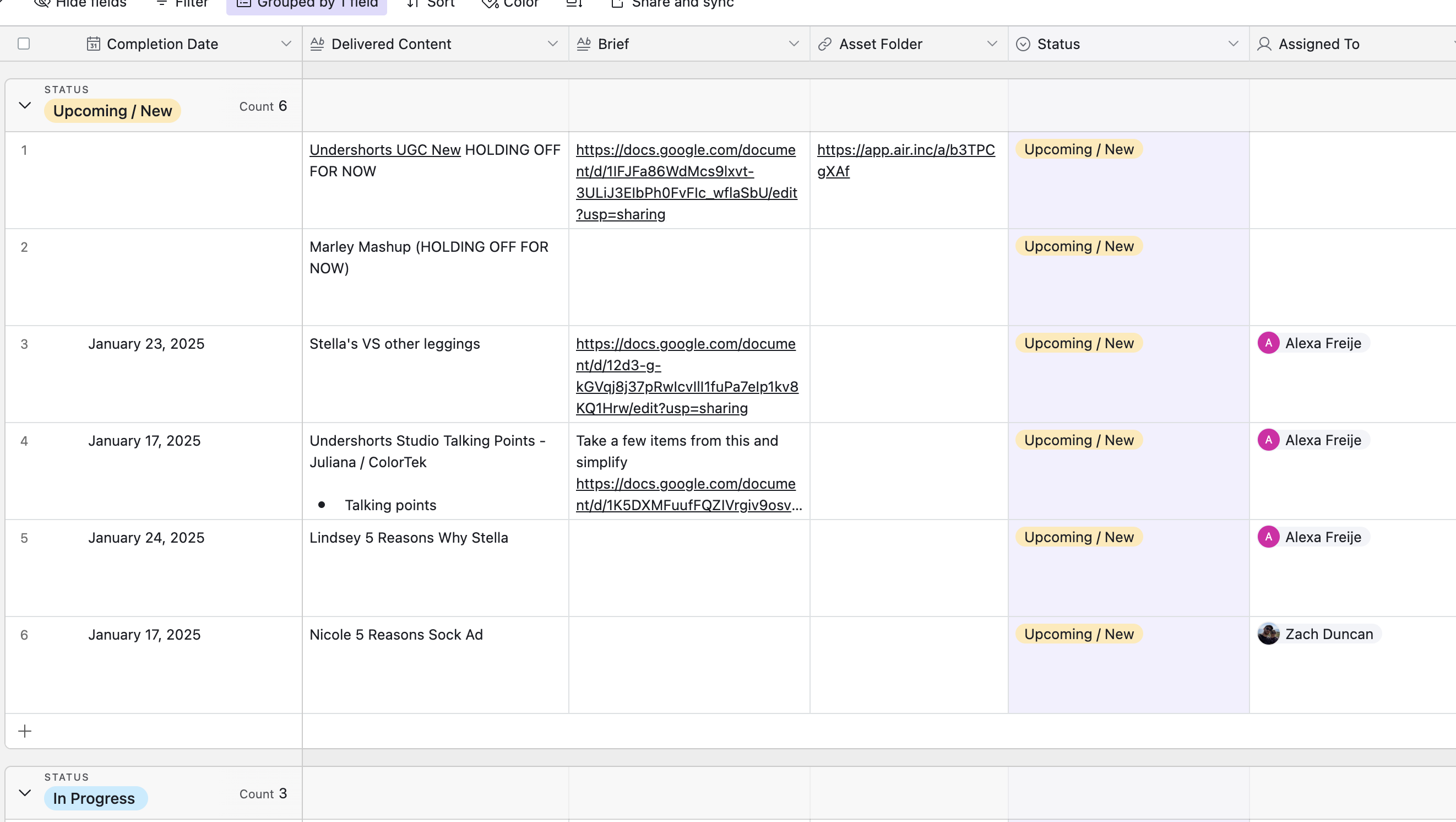Viewport: 1456px width, 822px height.
Task: Click the calendar icon on Completion Date header
Action: pyautogui.click(x=94, y=44)
